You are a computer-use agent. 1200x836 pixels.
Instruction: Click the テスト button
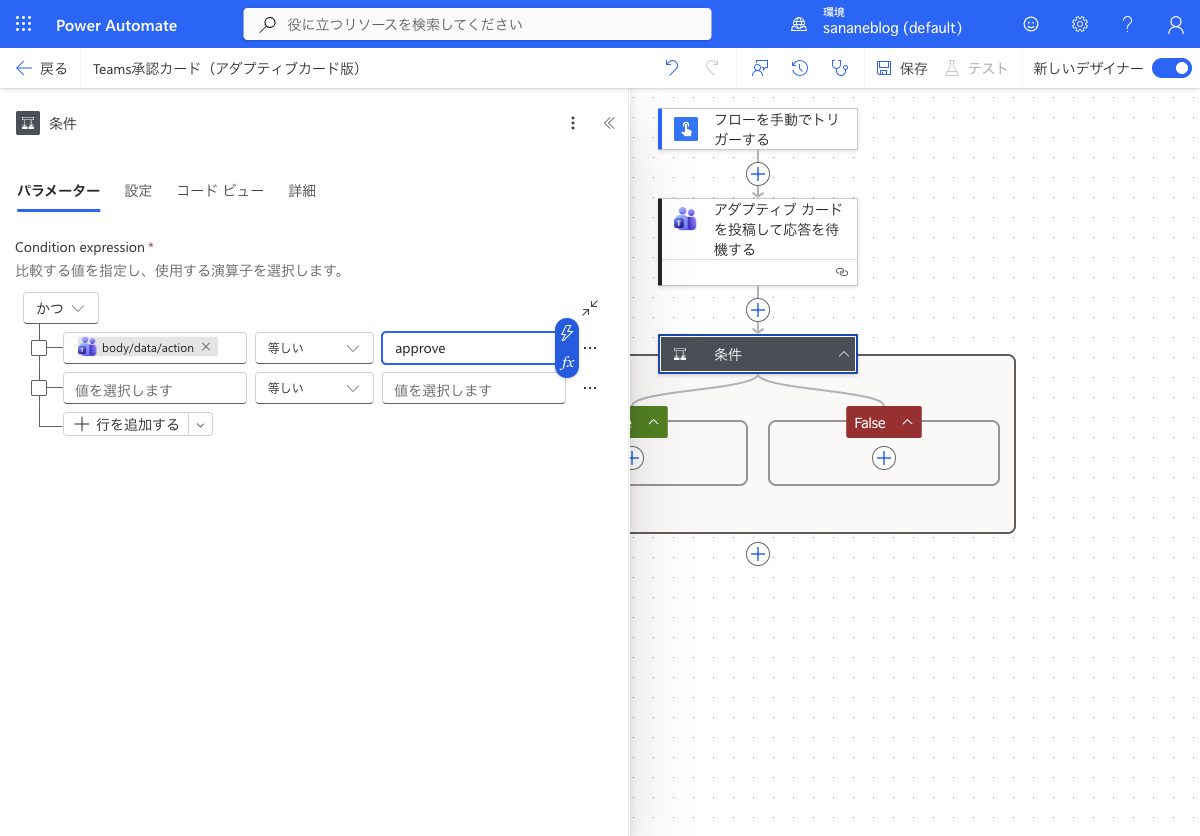coord(976,68)
